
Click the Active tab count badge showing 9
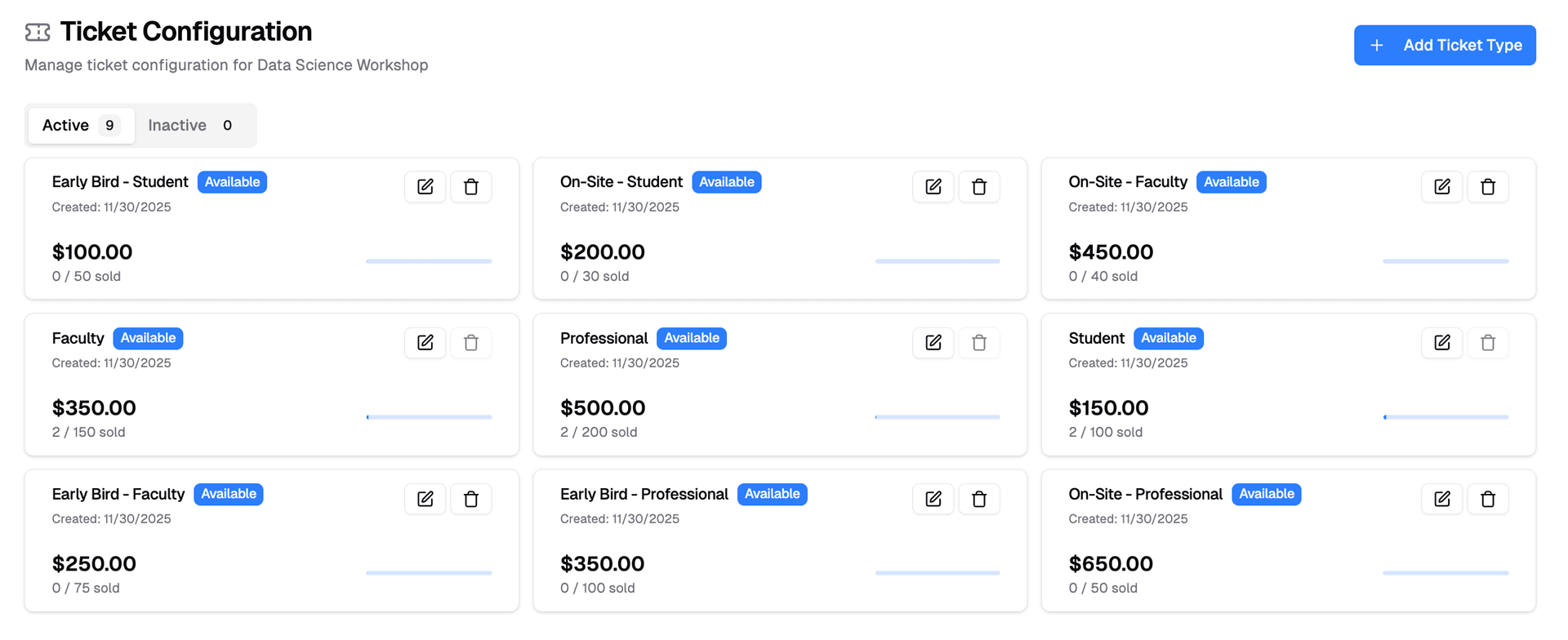109,125
